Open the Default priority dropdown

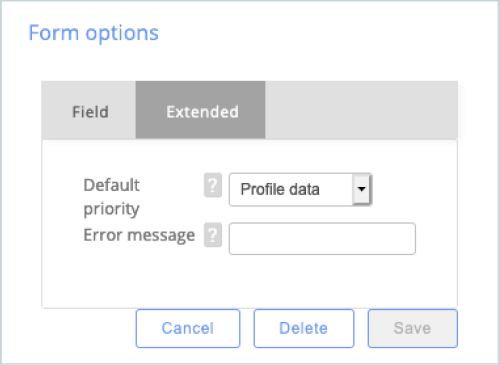tap(300, 189)
